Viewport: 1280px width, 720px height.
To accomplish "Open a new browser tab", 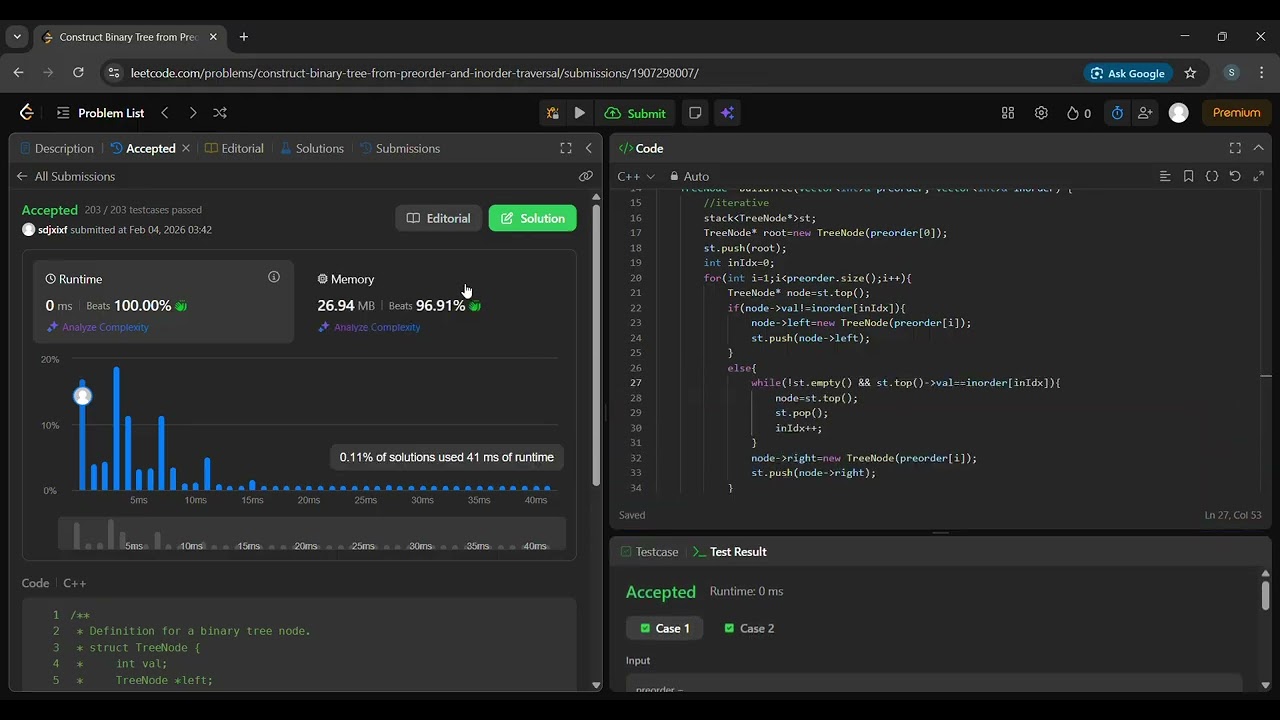I will click(243, 37).
